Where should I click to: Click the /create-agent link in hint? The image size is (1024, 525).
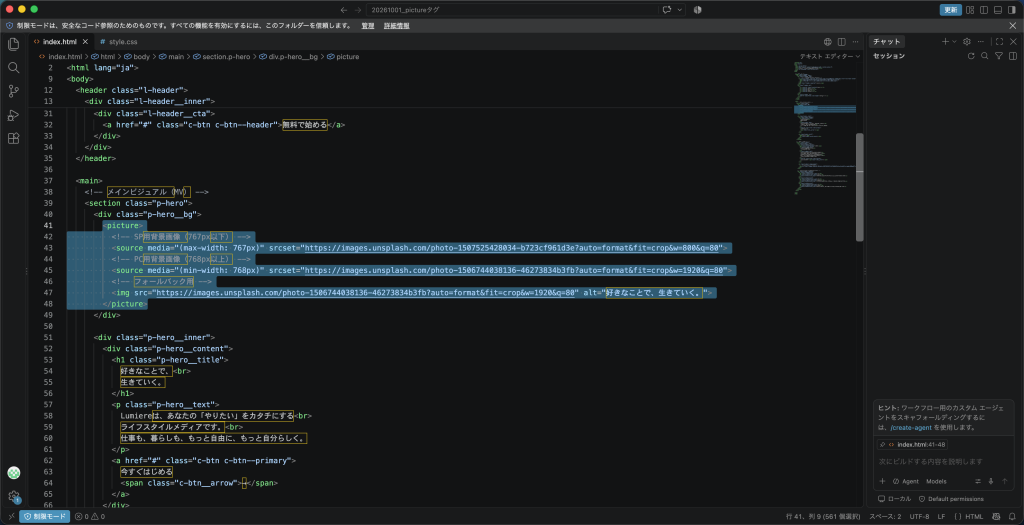911,428
